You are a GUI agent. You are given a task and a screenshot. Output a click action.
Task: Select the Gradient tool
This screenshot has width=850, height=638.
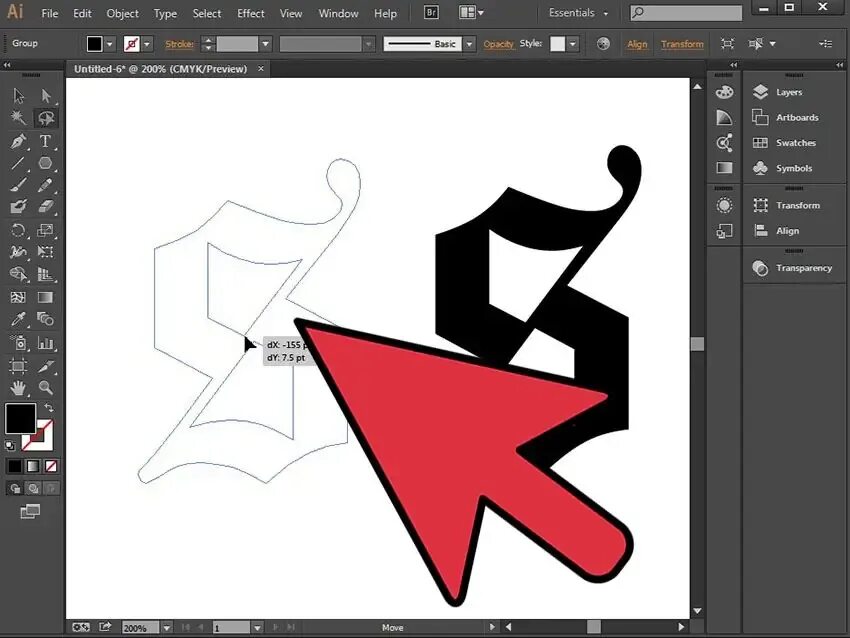tap(46, 297)
